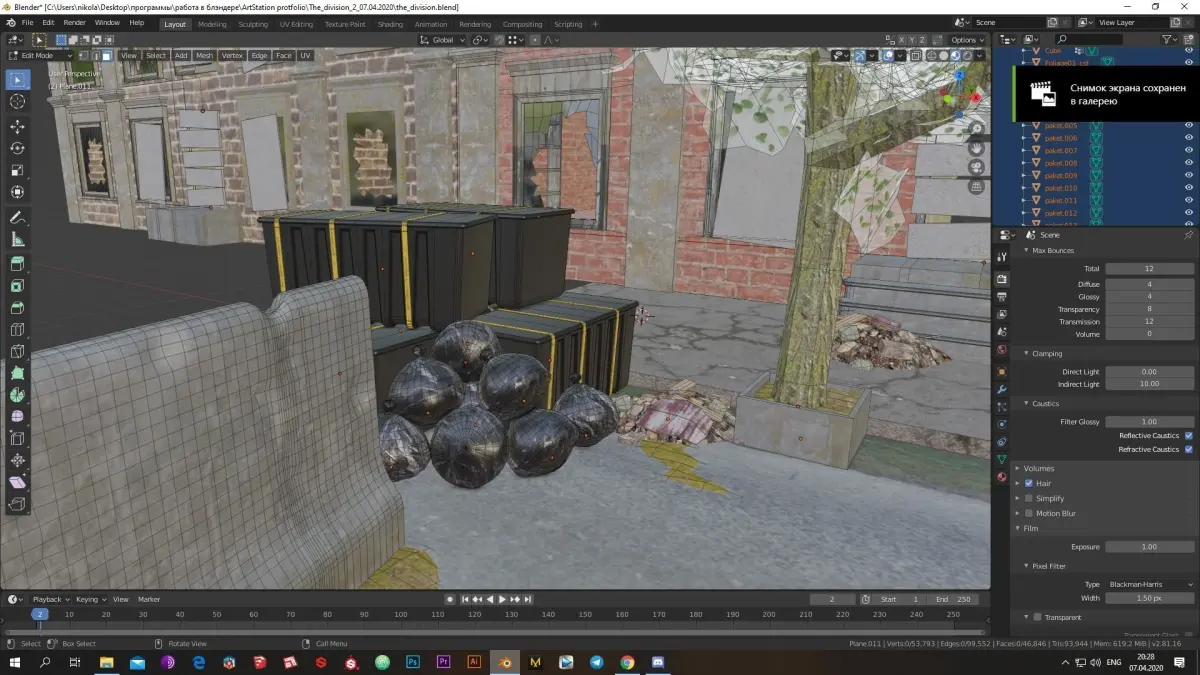Hide paket.008 in outliner
1200x675 pixels.
point(1189,163)
